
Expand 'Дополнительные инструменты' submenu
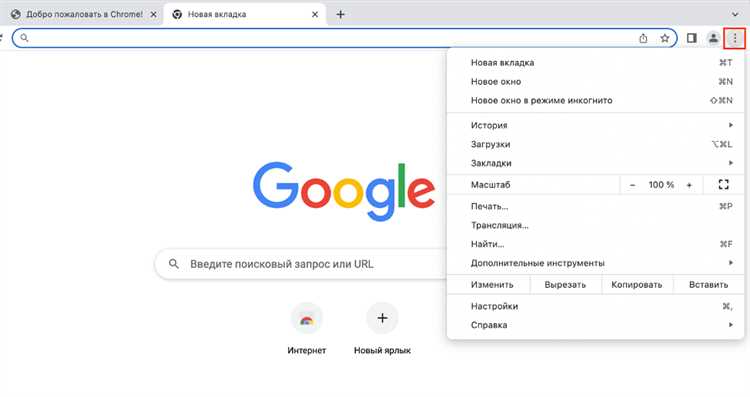coord(596,263)
